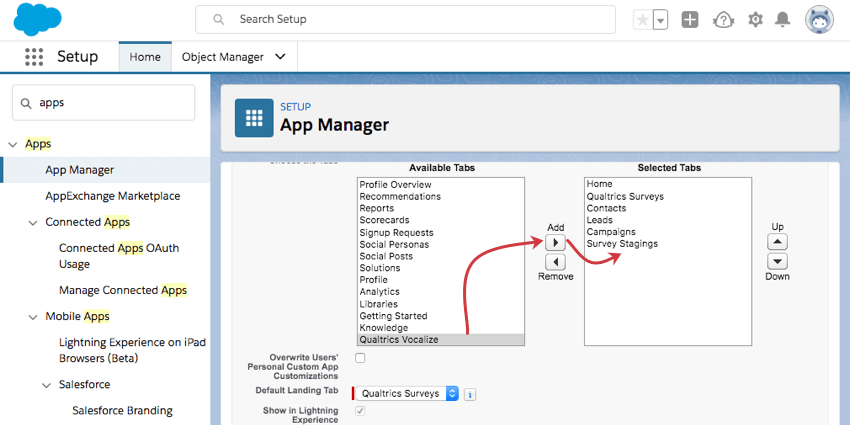Open the App Launcher grid icon
The width and height of the screenshot is (850, 425).
click(34, 57)
